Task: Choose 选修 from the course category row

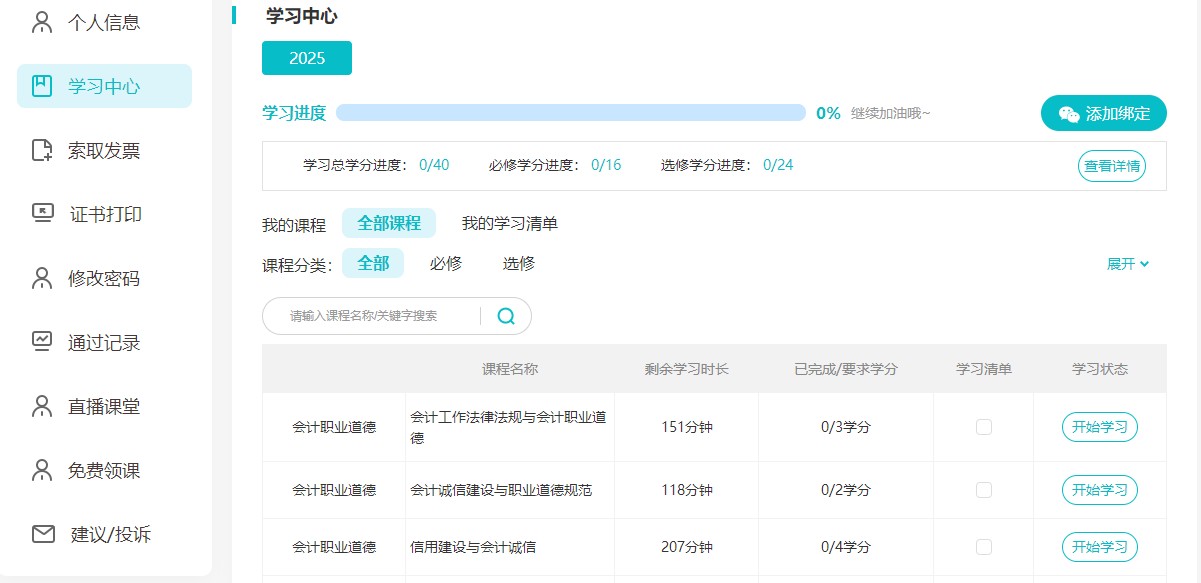Action: click(518, 263)
